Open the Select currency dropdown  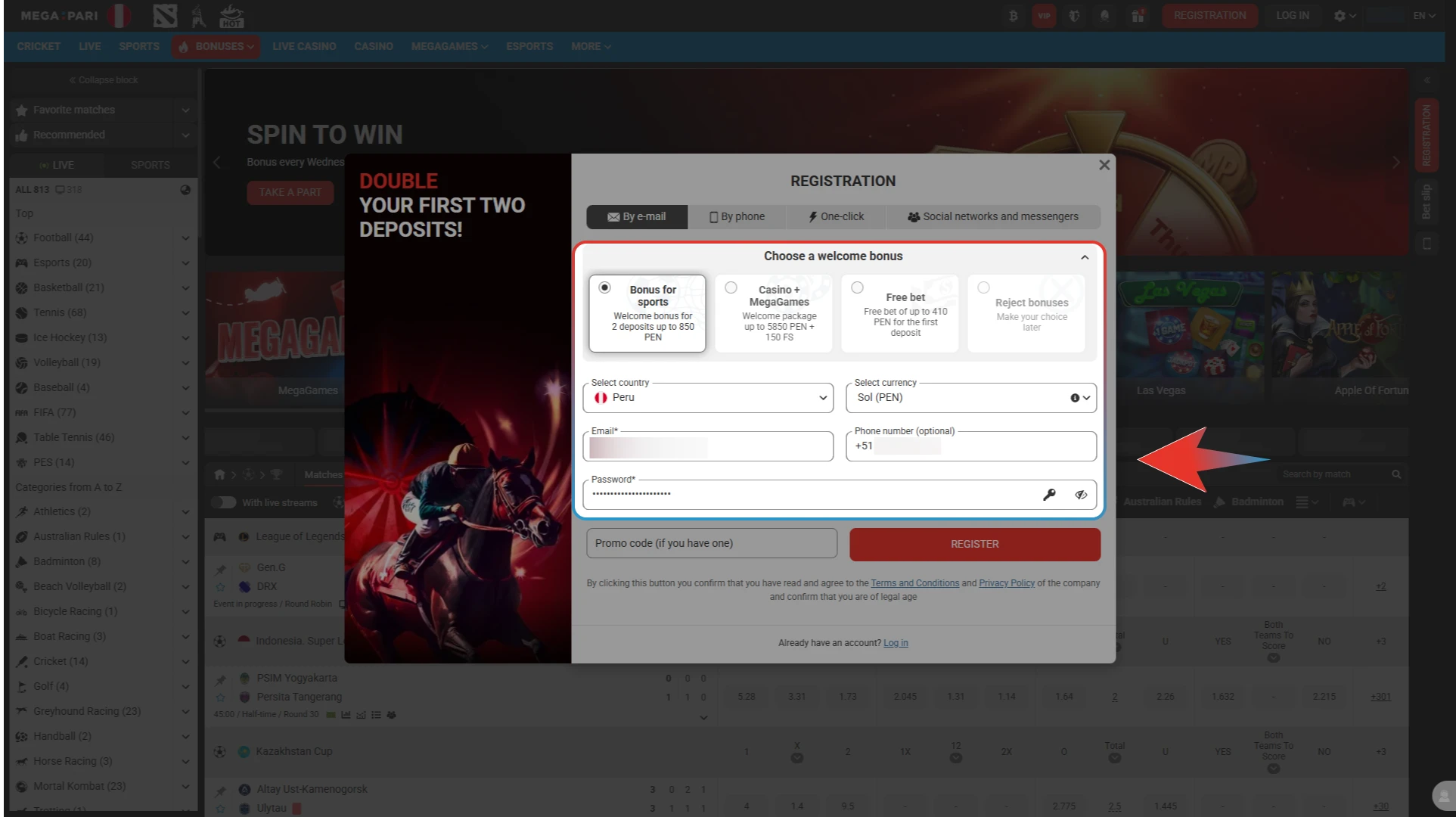pos(971,398)
